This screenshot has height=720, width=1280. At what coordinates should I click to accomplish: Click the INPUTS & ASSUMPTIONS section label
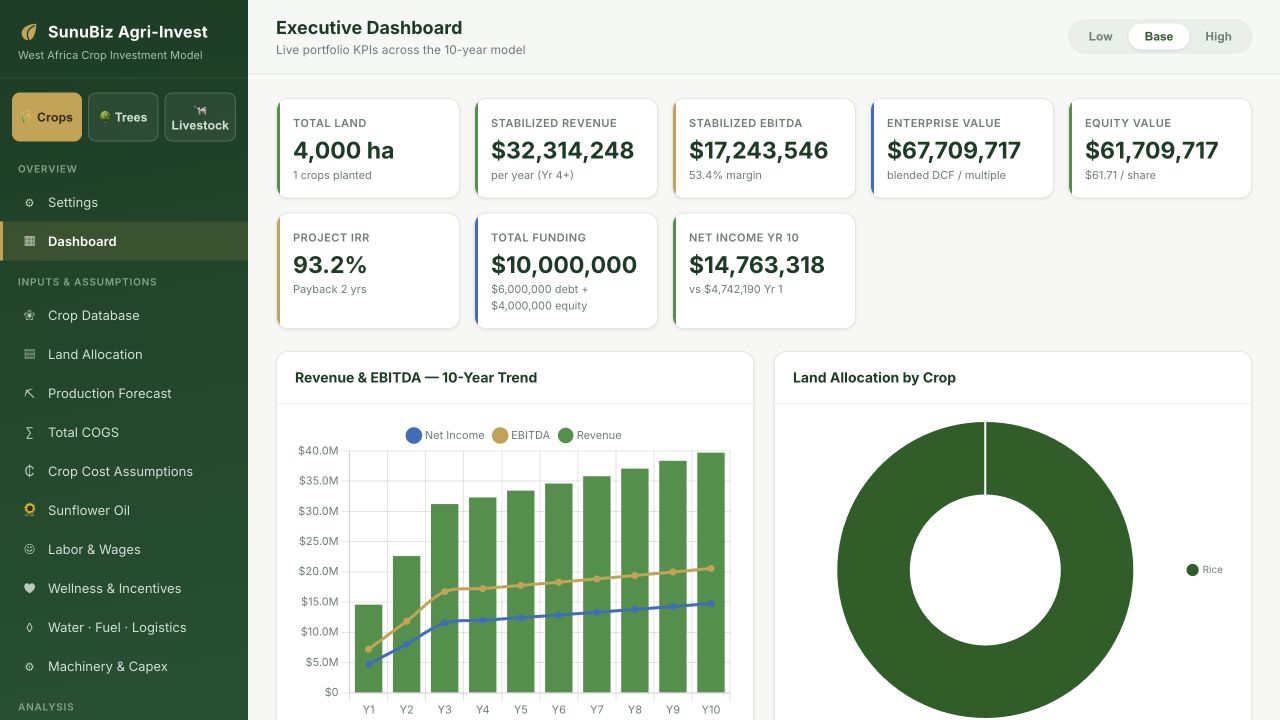pos(87,282)
